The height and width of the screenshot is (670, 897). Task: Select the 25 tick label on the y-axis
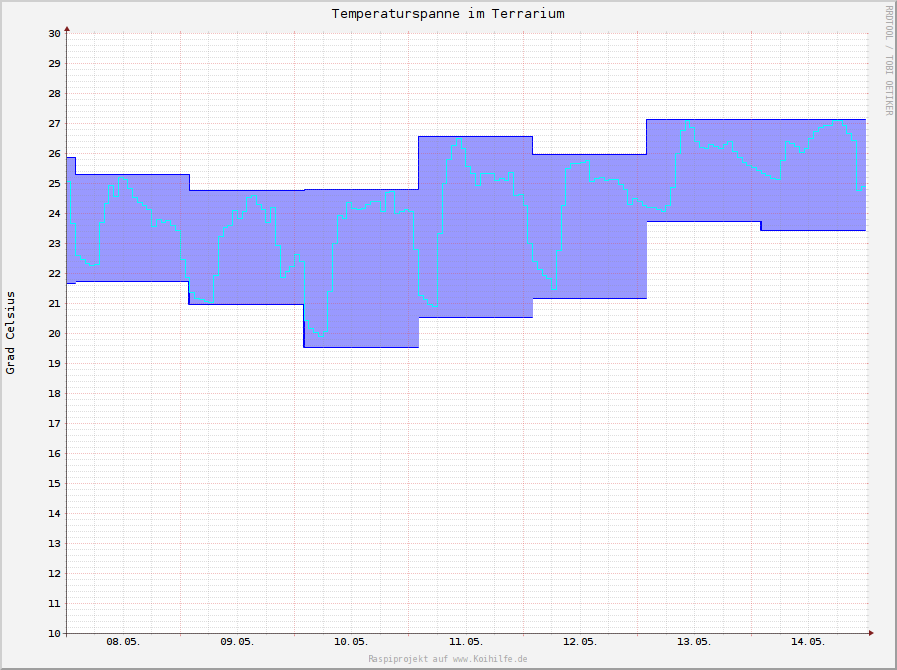click(x=54, y=184)
